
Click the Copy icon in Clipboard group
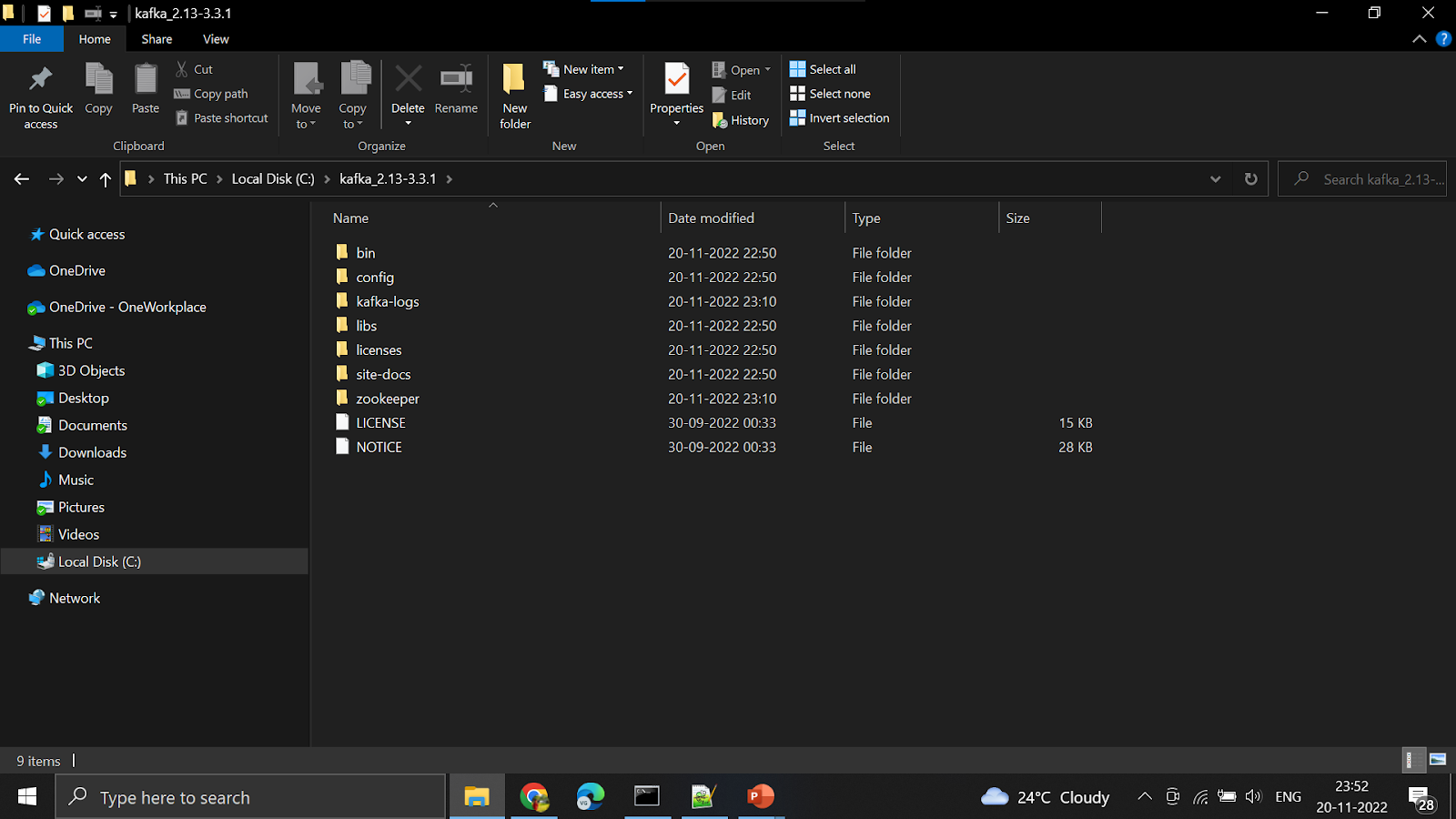tap(98, 89)
